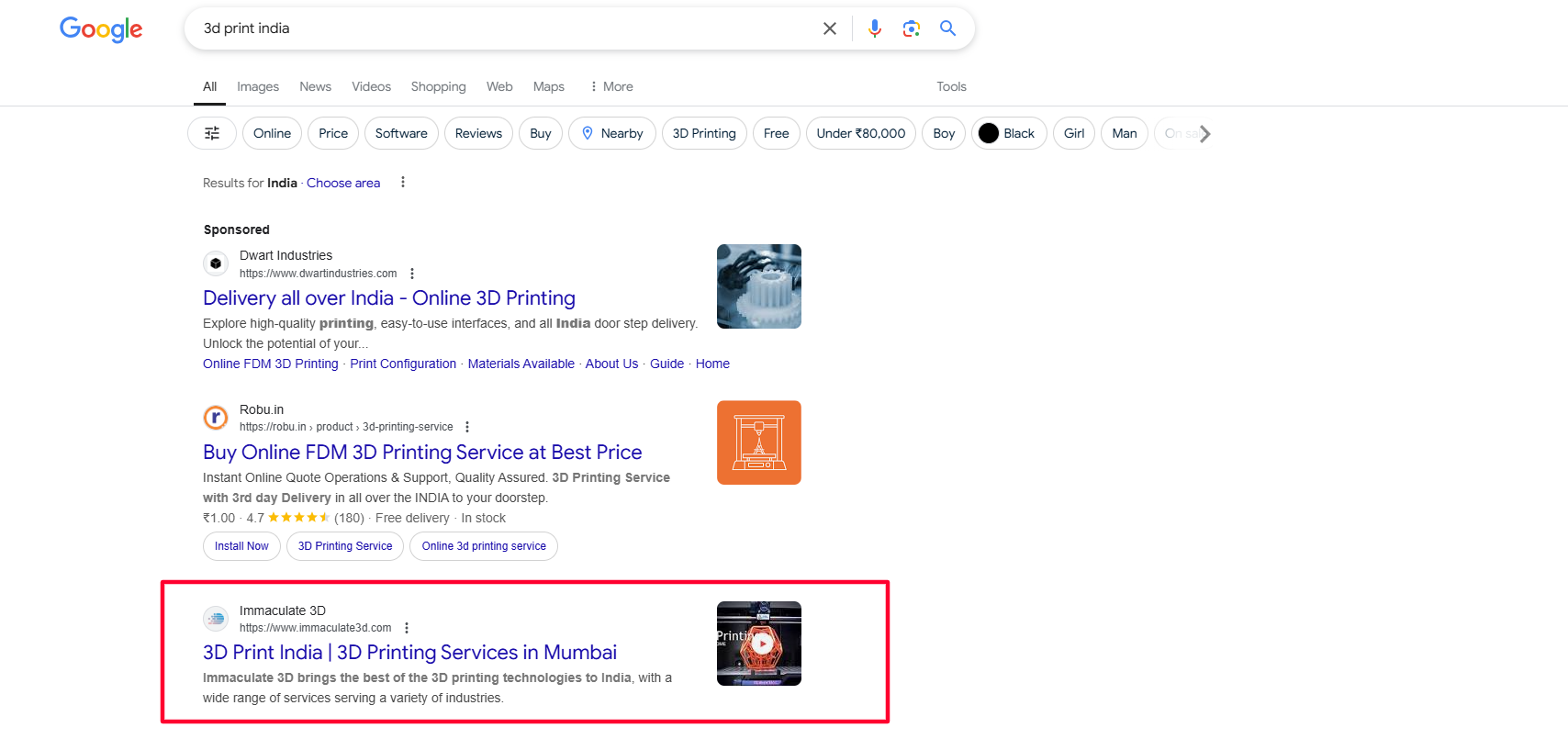
Task: Apply the Price filter chip
Action: click(333, 133)
